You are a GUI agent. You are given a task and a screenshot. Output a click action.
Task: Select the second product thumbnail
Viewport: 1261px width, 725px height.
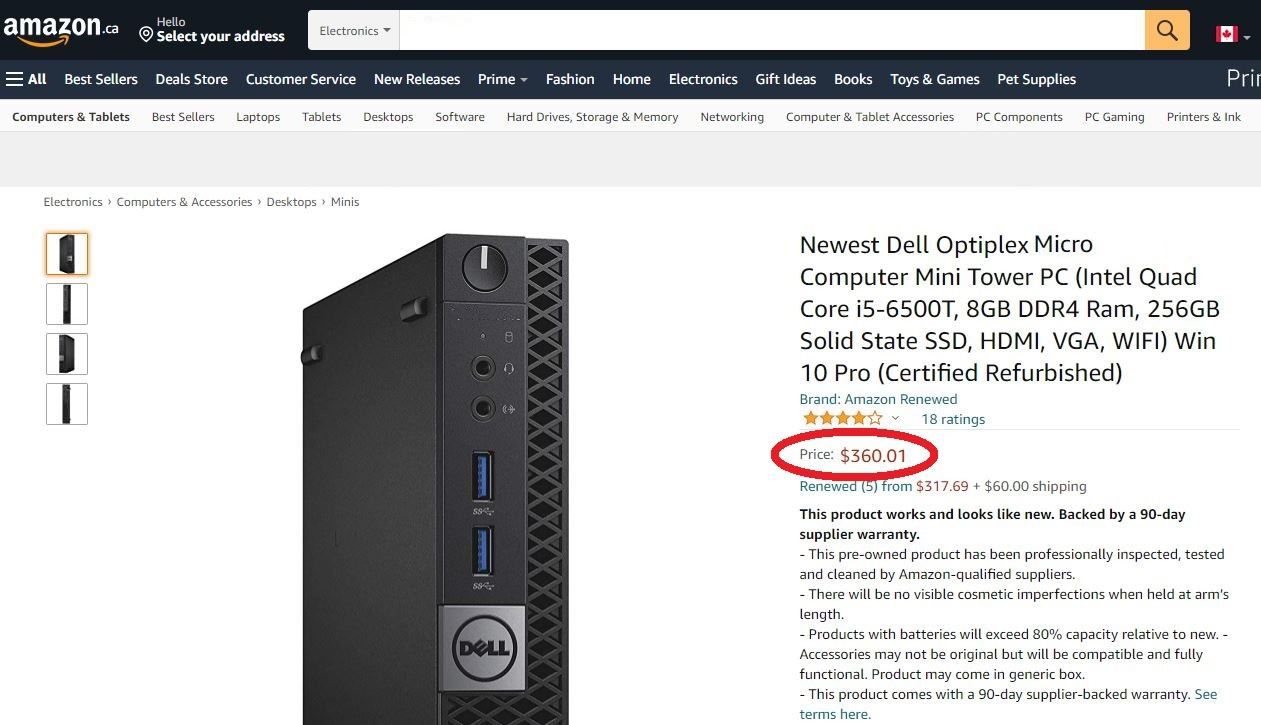67,304
